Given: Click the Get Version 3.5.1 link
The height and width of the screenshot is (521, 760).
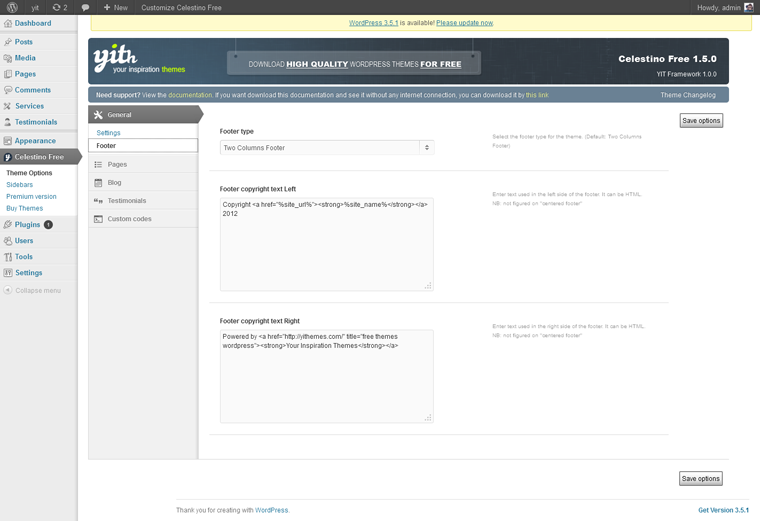Looking at the screenshot, I should point(723,510).
